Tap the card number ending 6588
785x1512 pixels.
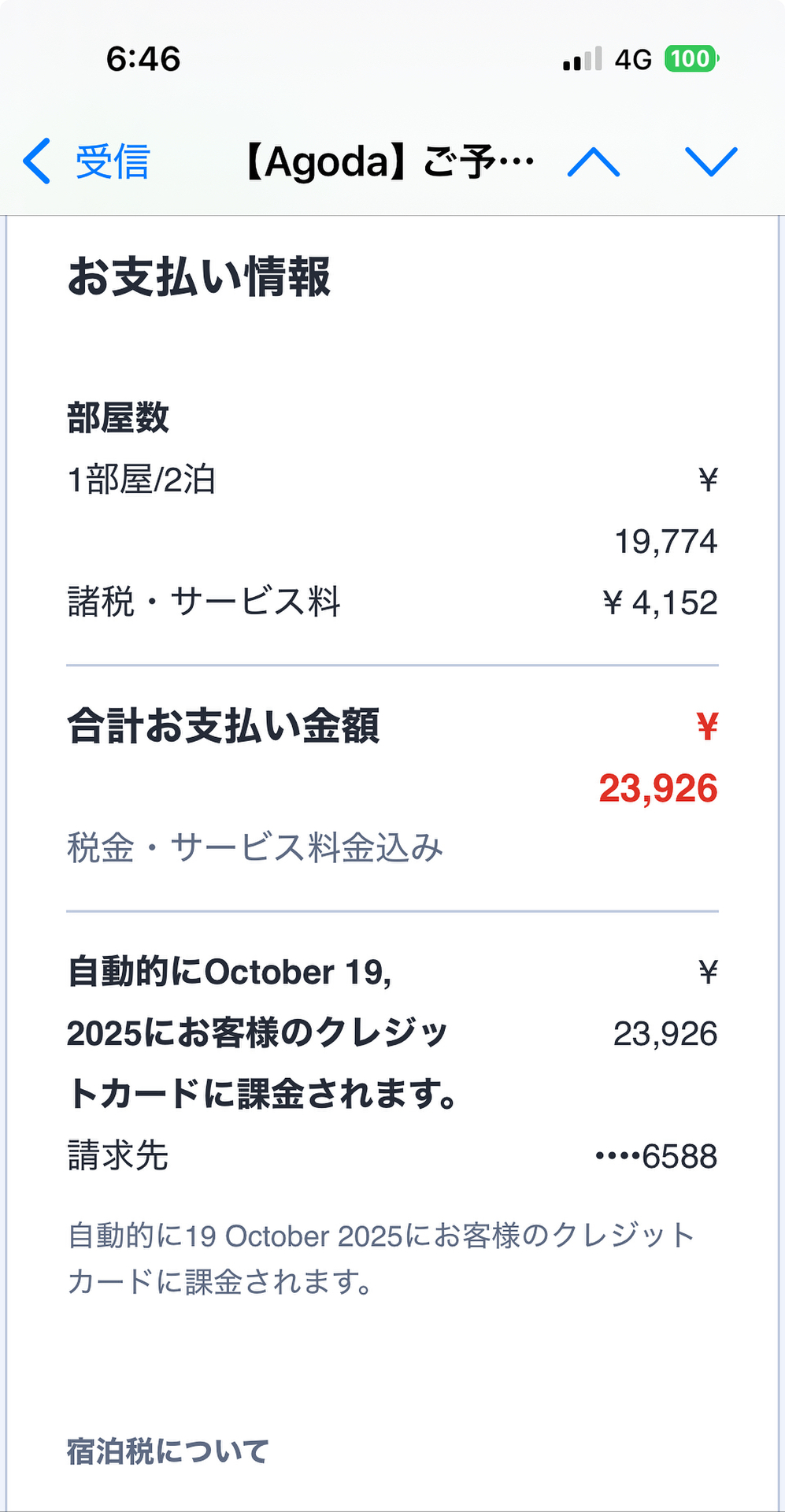coord(657,1156)
